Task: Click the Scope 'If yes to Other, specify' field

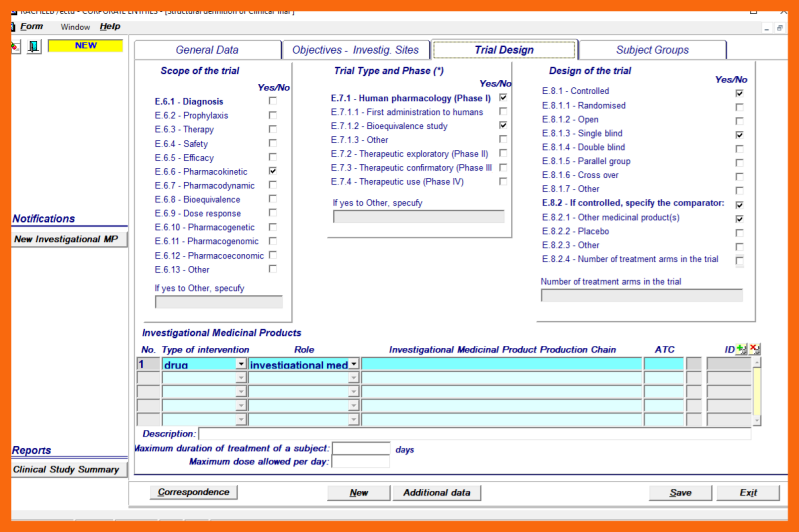Action: 219,302
